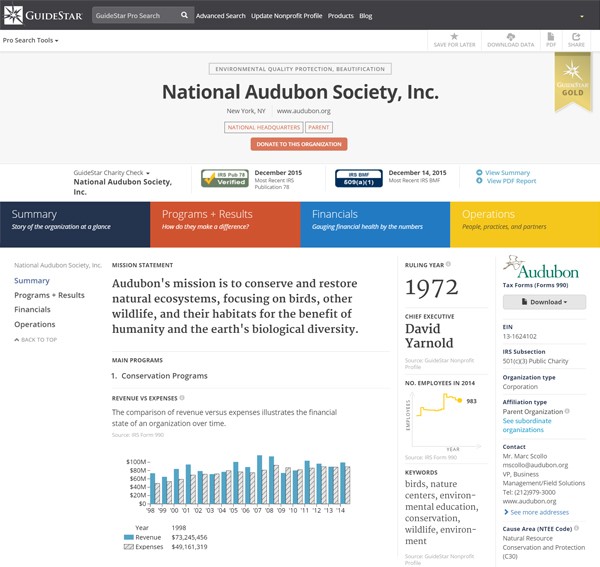Click the EIN value 13-1624102
Viewport: 600px width, 567px height.
(519, 336)
